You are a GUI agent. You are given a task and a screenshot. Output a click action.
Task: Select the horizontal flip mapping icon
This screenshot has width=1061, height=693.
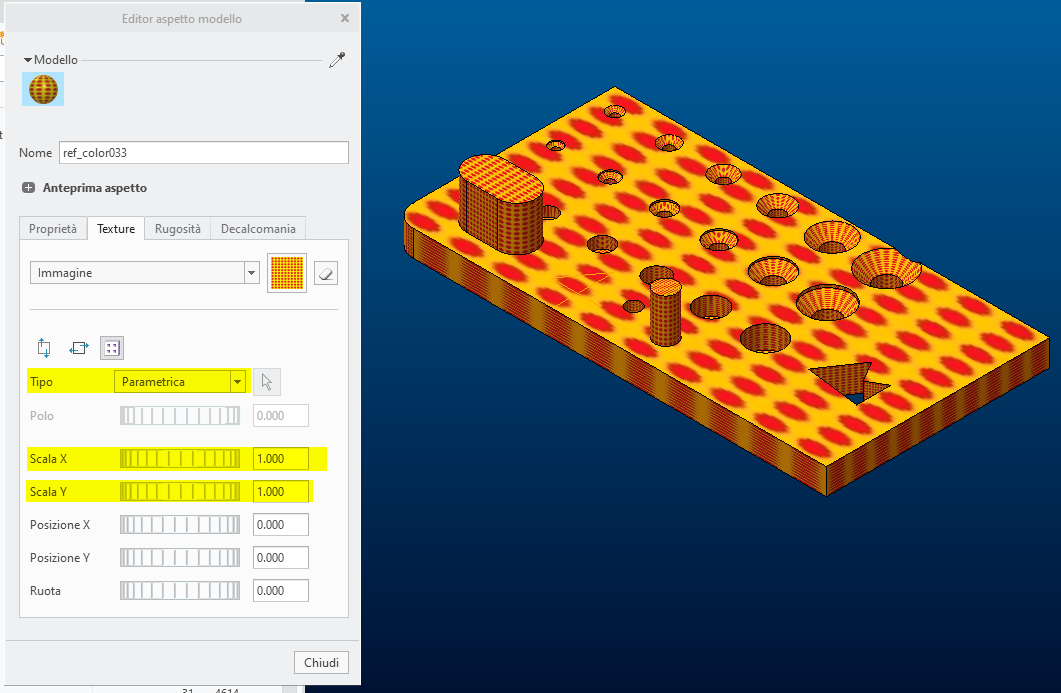click(x=78, y=347)
